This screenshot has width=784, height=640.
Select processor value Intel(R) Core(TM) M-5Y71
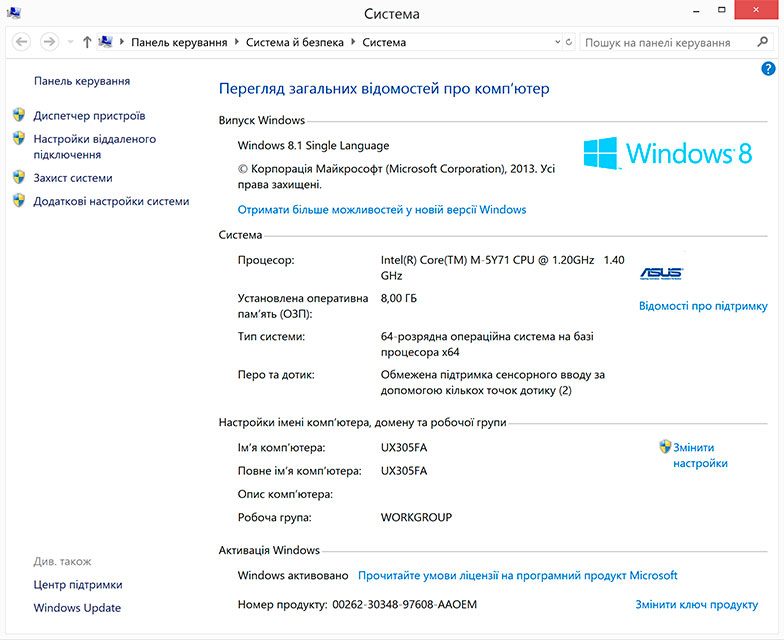(502, 268)
